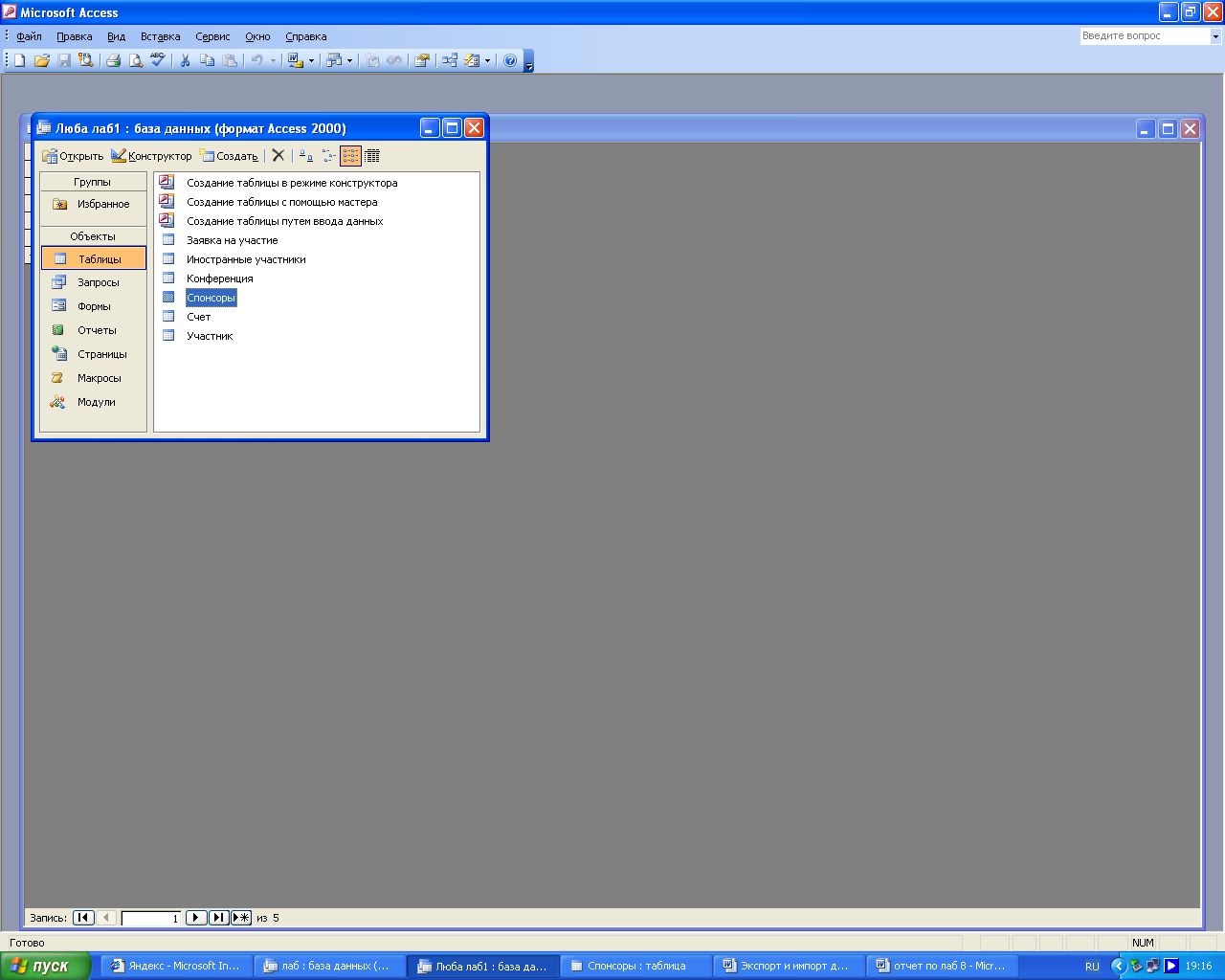Click the пуск Start button
1225x980 pixels.
pyautogui.click(x=45, y=966)
